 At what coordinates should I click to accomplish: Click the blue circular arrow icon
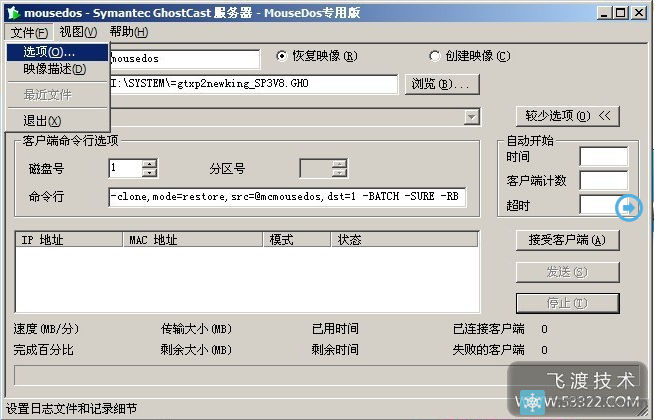(x=629, y=208)
